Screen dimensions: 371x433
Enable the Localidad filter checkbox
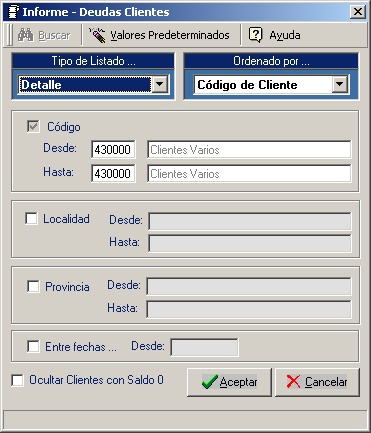pos(31,219)
